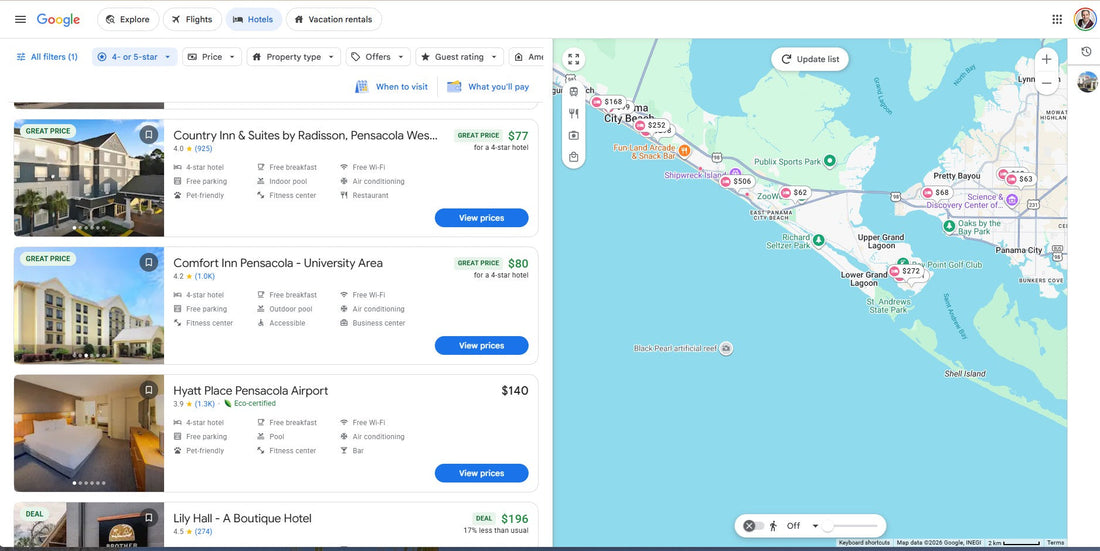Open the Amenities filter chip
1100x551 pixels.
coord(527,57)
